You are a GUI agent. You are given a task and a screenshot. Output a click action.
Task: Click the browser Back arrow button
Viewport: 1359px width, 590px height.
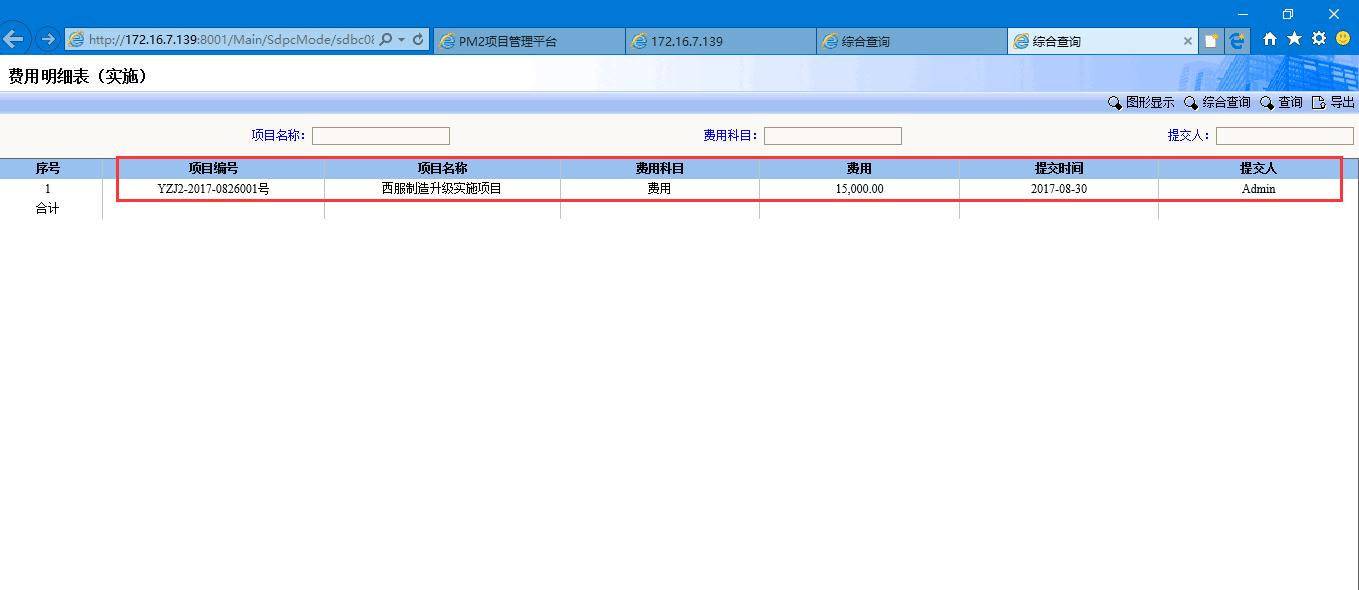click(x=14, y=40)
